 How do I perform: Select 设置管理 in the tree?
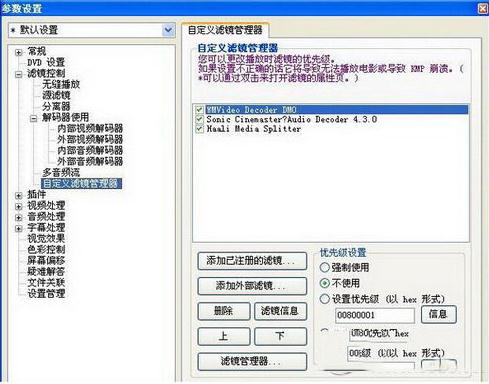(46, 293)
